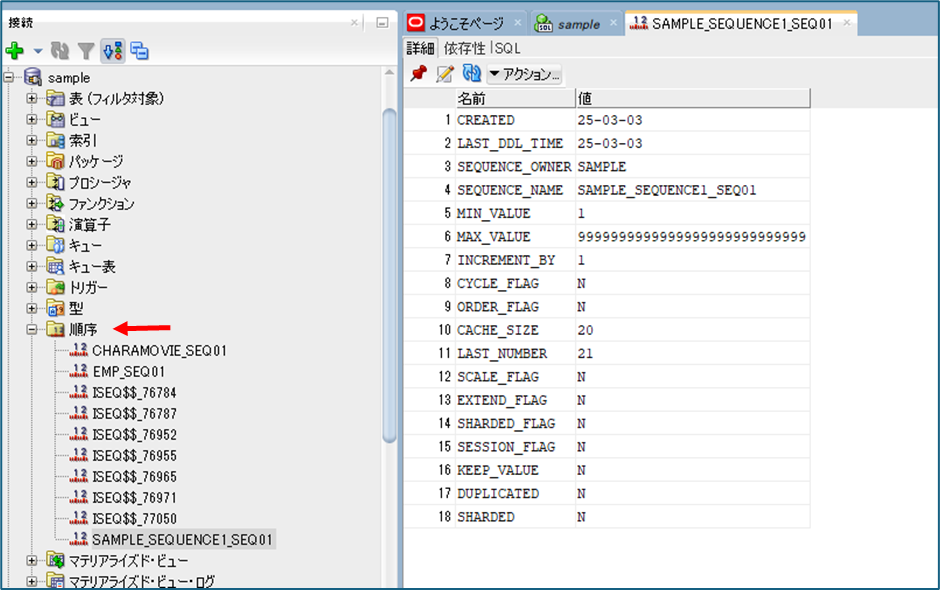Click the refresh icon in sequence detail toolbar
This screenshot has height=590, width=940.
(471, 74)
